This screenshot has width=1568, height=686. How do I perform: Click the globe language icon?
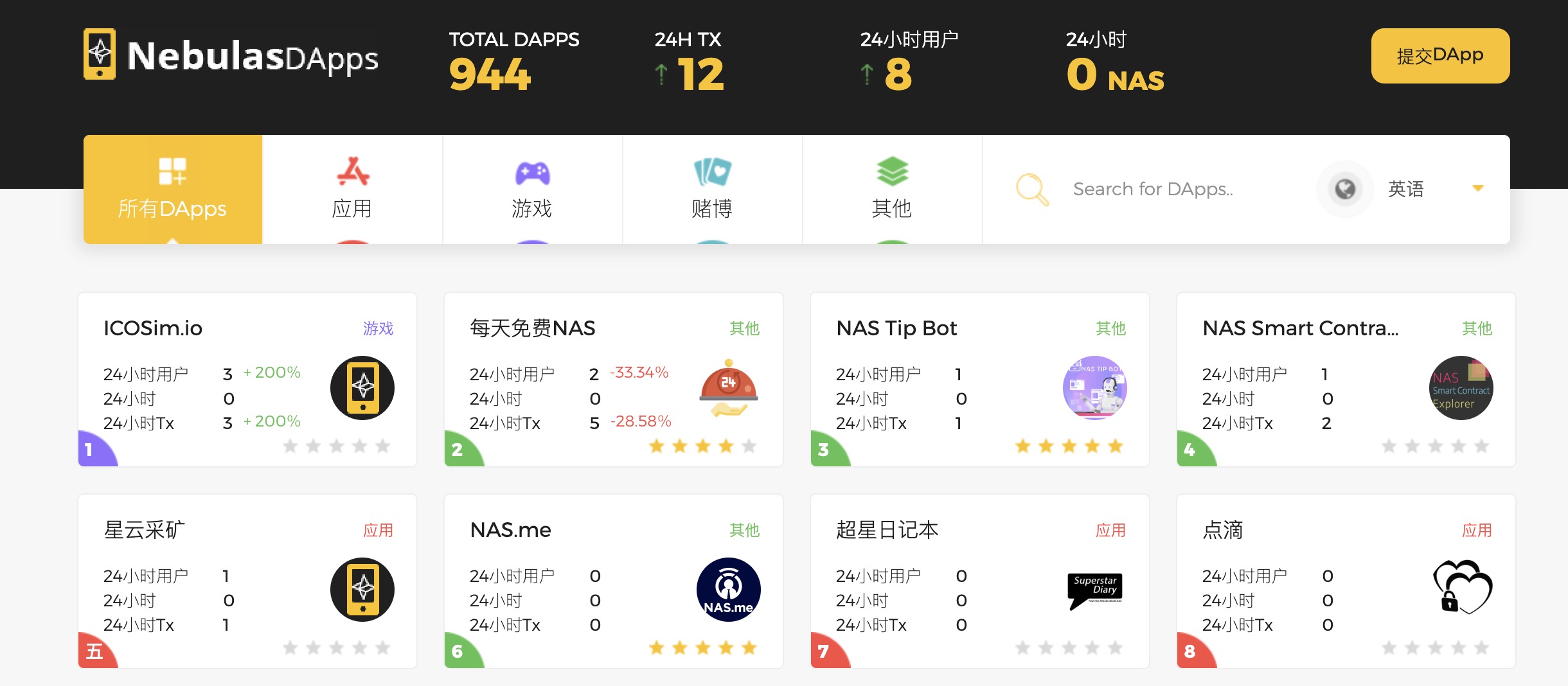tap(1345, 189)
